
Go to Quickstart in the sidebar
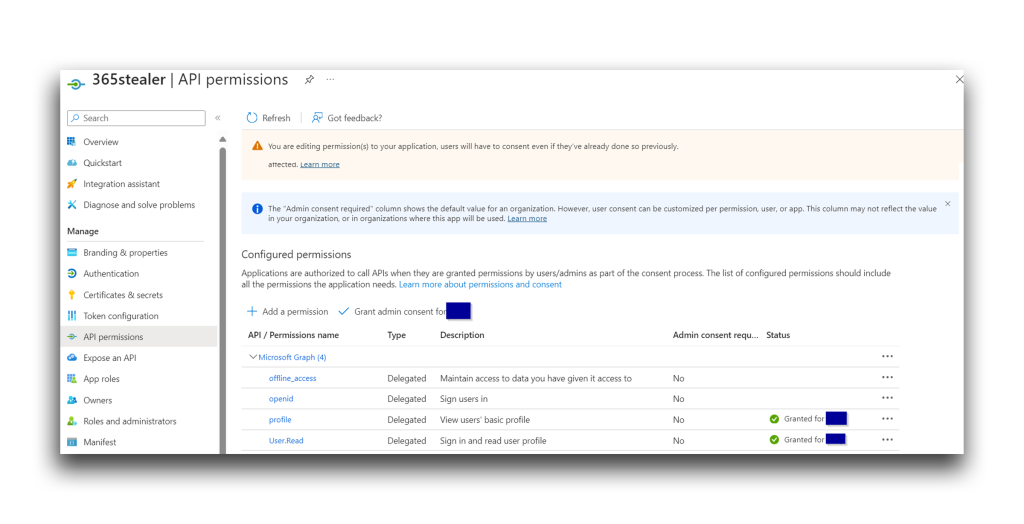coord(103,163)
